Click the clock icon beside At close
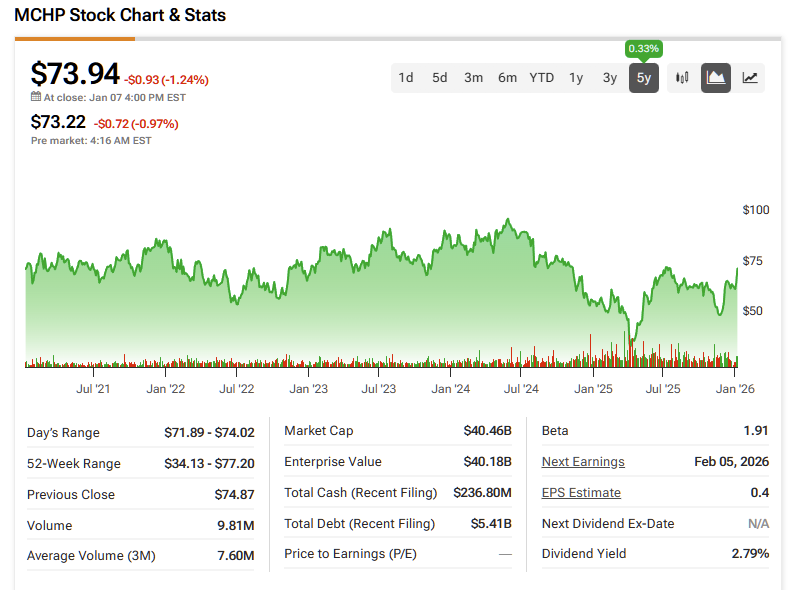 (x=36, y=98)
